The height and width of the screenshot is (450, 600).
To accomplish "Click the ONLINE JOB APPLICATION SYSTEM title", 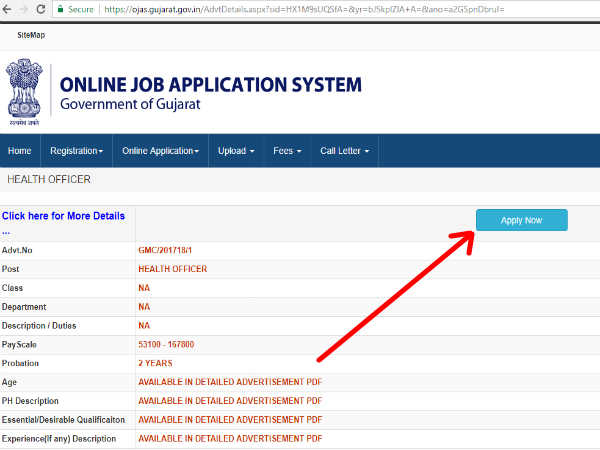I will (210, 85).
